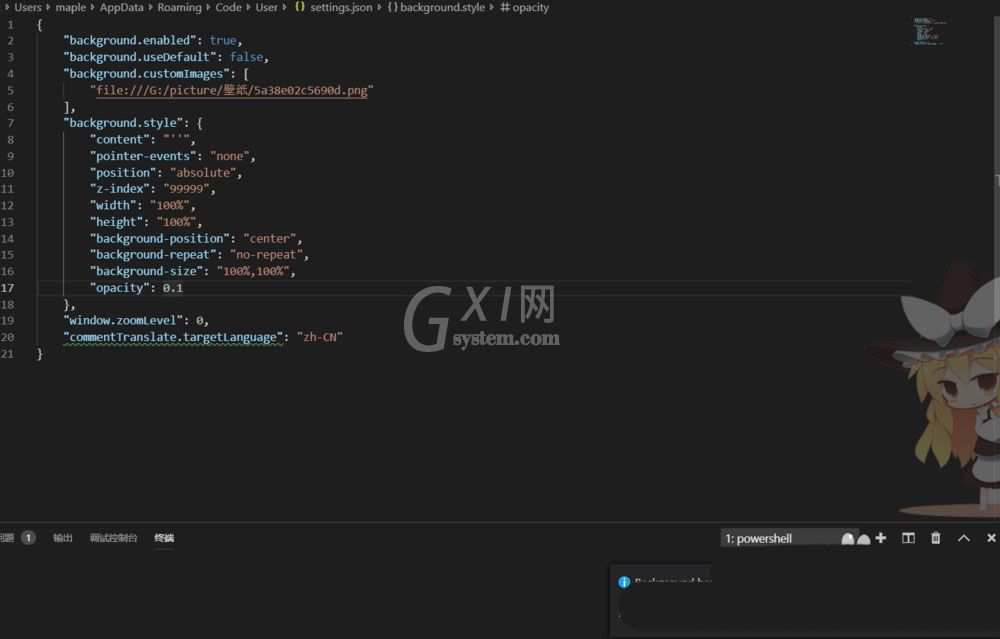The height and width of the screenshot is (639, 1000).
Task: Click the curly-brace icon before settings.json breadcrumb
Action: (x=300, y=7)
